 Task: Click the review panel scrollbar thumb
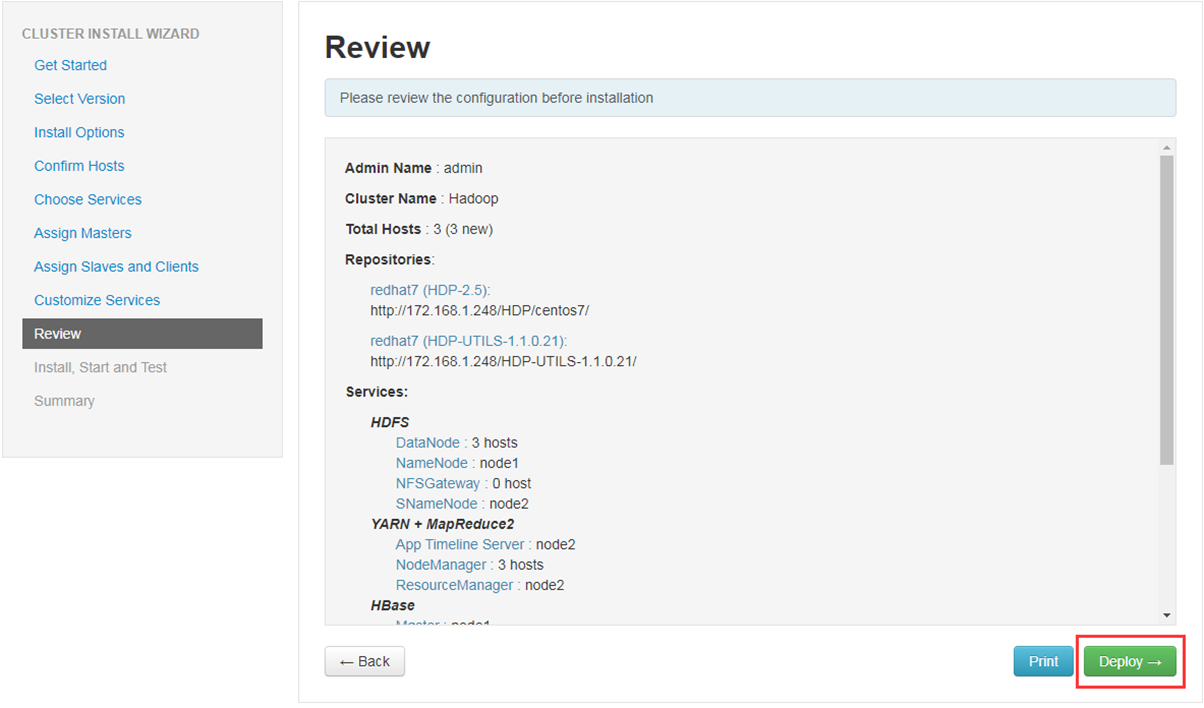tap(1166, 310)
